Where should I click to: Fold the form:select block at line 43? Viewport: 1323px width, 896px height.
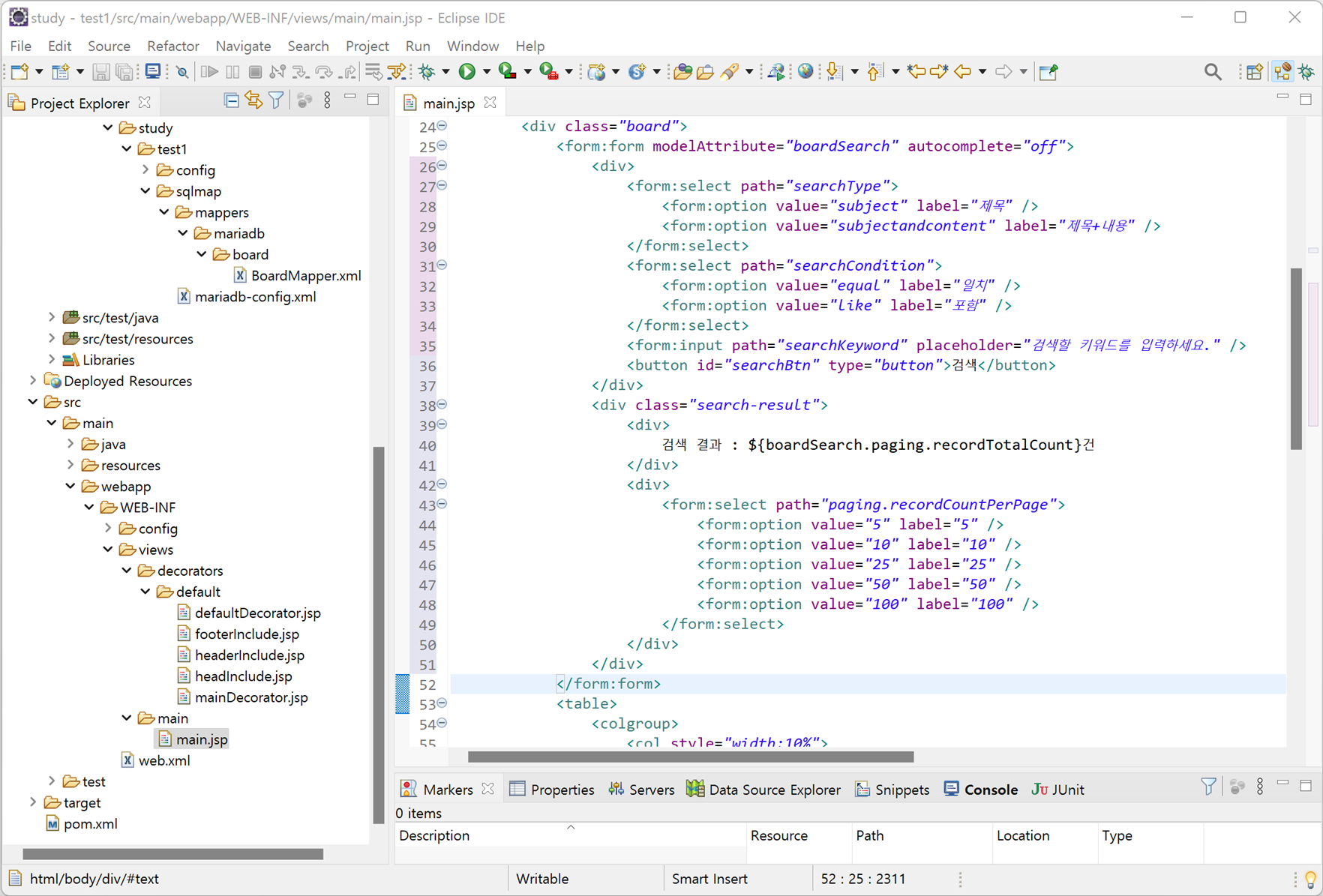coord(442,504)
